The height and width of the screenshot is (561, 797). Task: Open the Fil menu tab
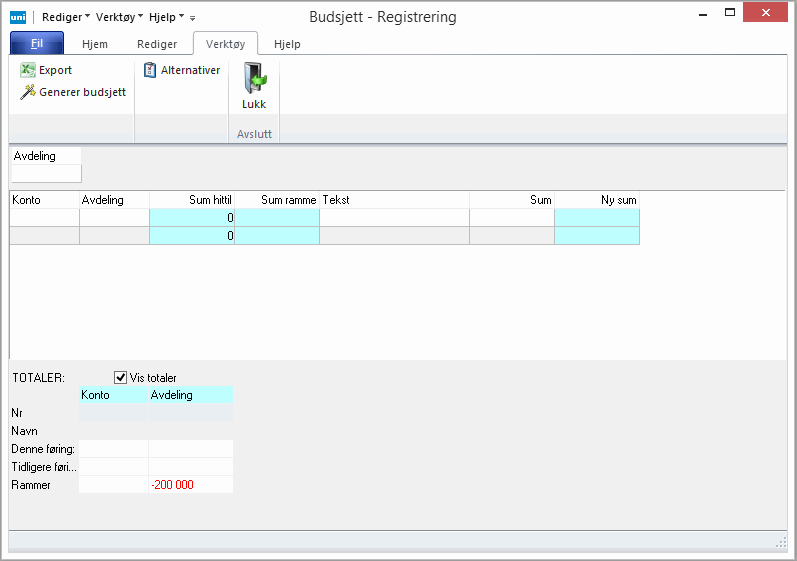[37, 44]
